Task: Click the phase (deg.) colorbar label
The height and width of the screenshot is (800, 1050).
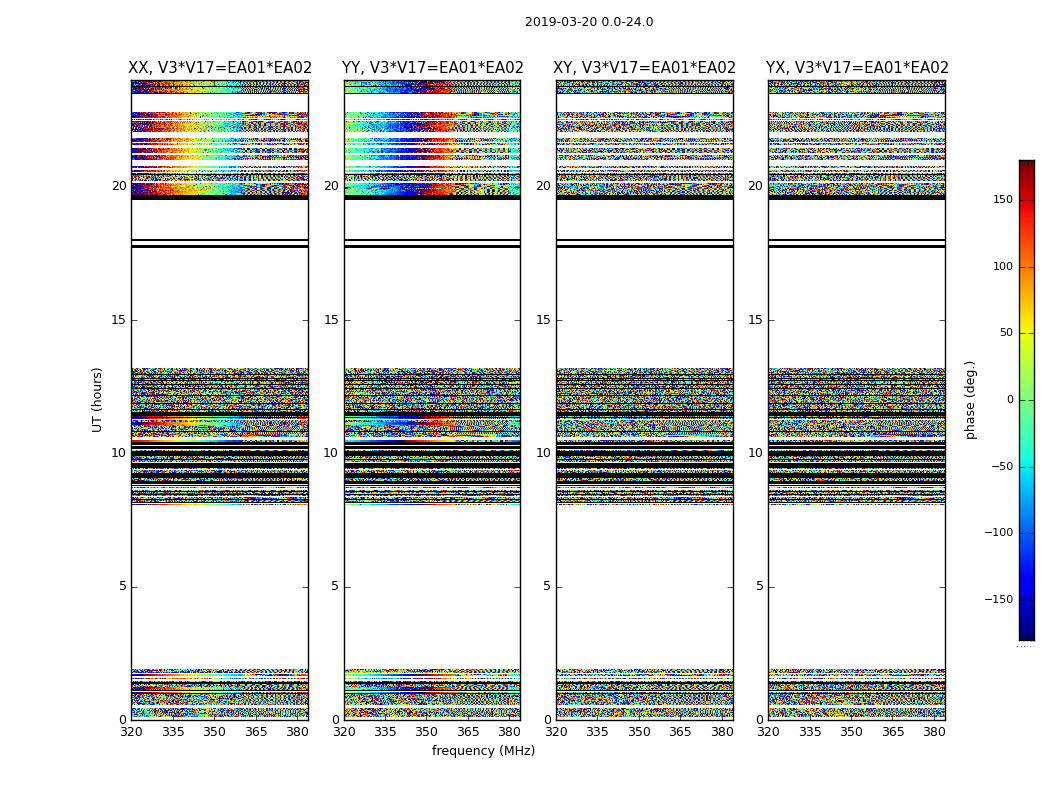Action: pos(970,400)
